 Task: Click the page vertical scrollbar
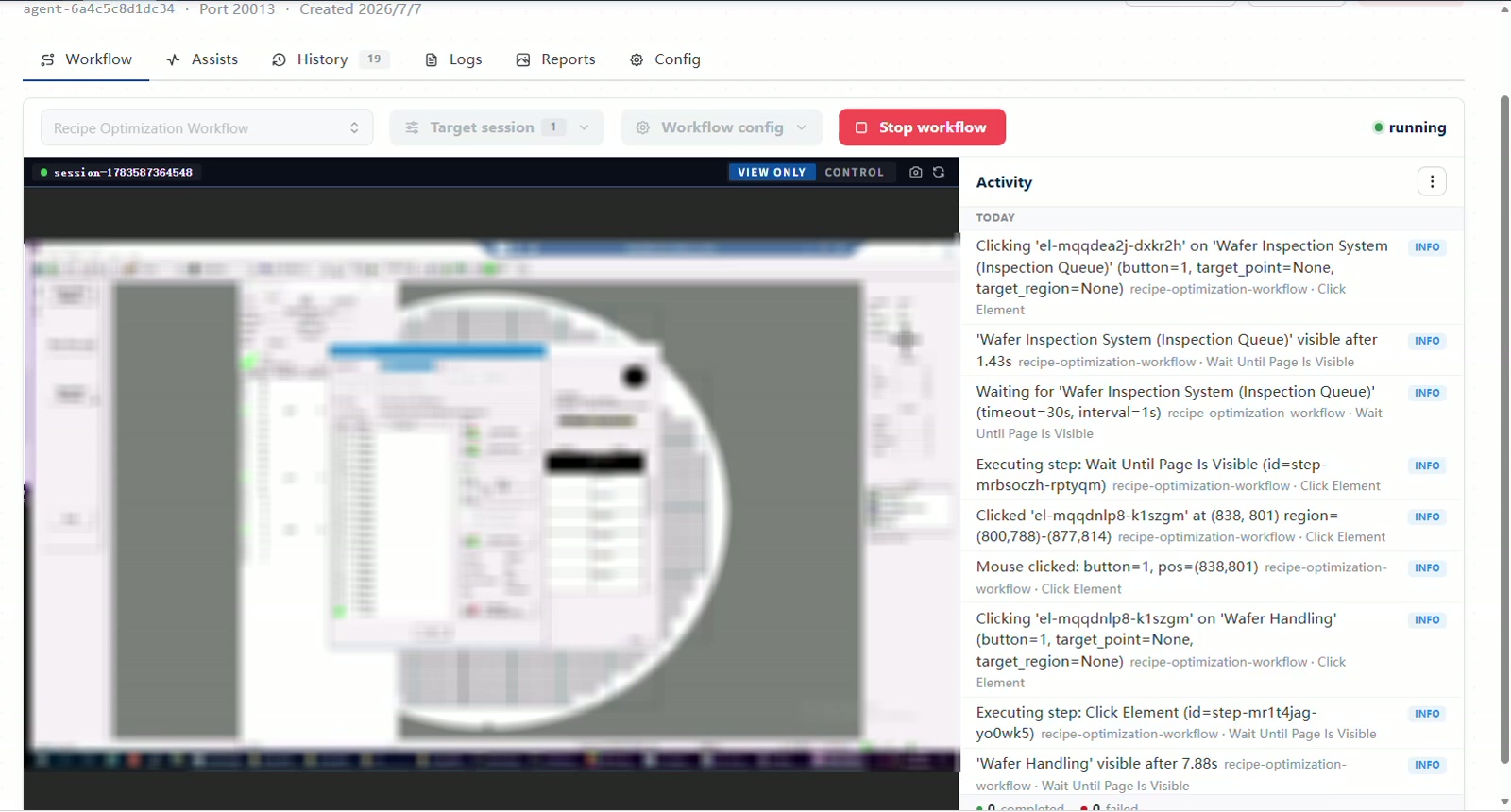(x=1504, y=428)
